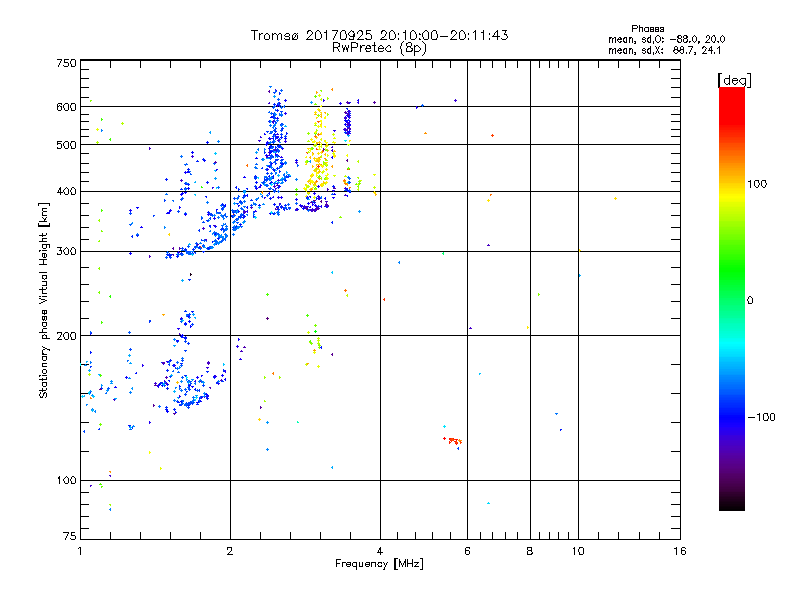Click the '750' y-axis tick label
Screen dimensions: 800x600
tap(66, 63)
